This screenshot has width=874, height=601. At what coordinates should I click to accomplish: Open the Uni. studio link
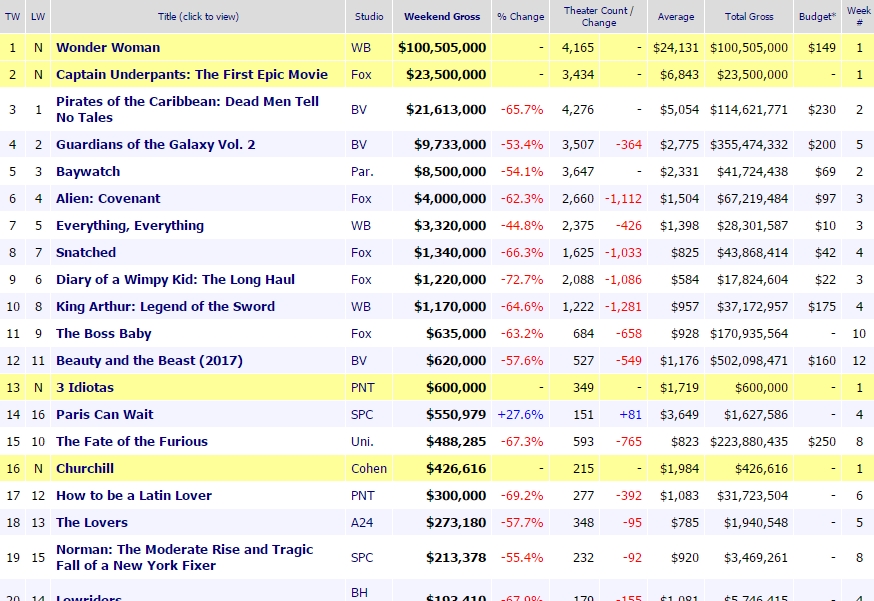click(362, 442)
